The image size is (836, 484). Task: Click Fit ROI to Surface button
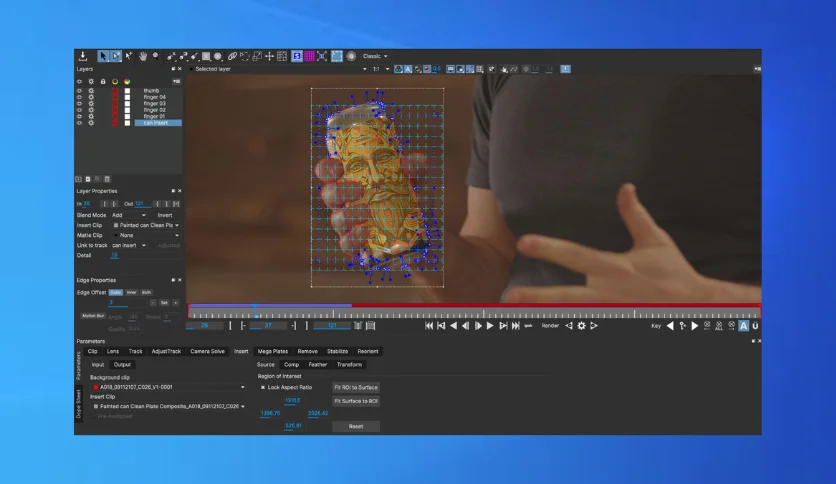click(356, 388)
